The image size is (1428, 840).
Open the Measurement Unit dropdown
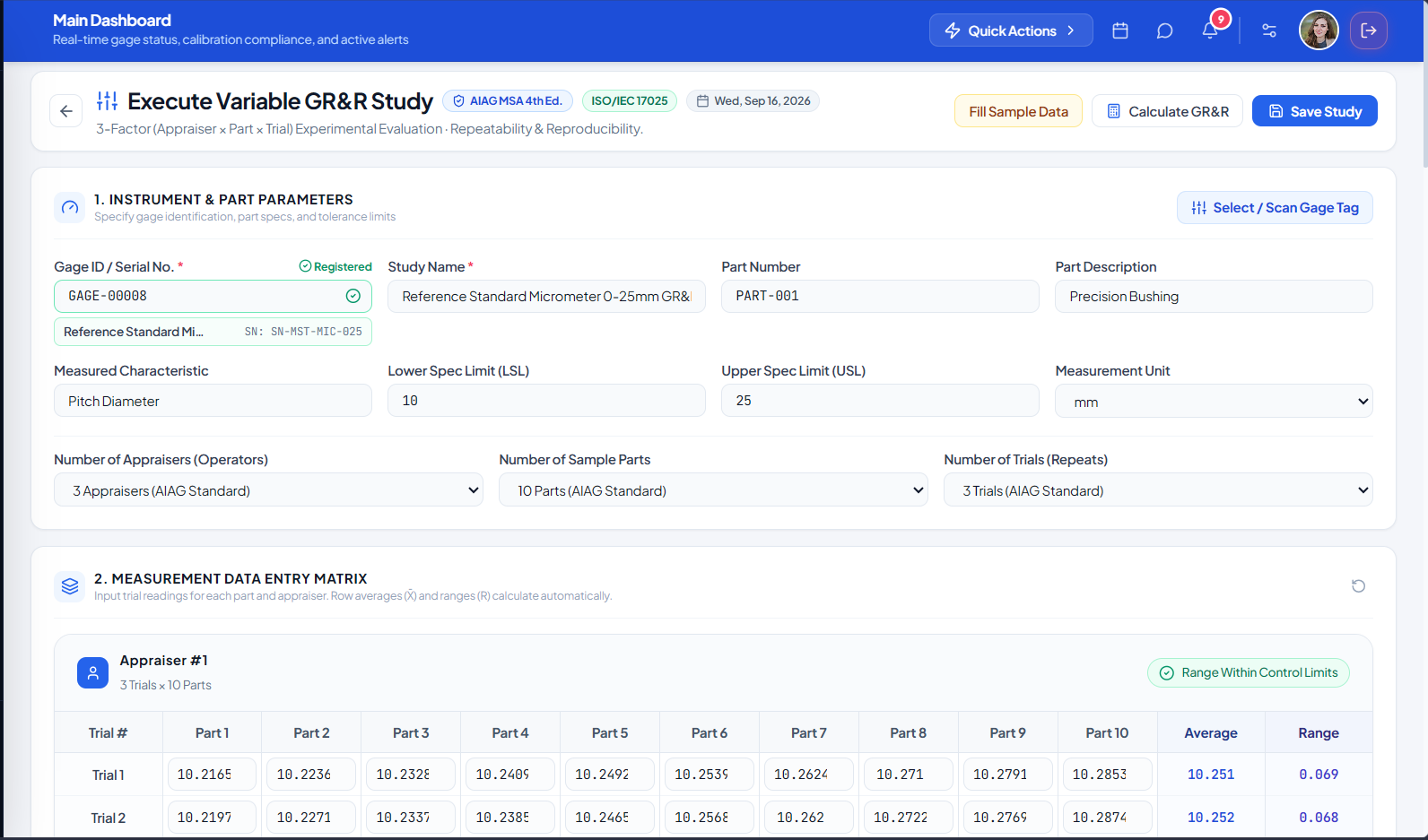(1214, 402)
